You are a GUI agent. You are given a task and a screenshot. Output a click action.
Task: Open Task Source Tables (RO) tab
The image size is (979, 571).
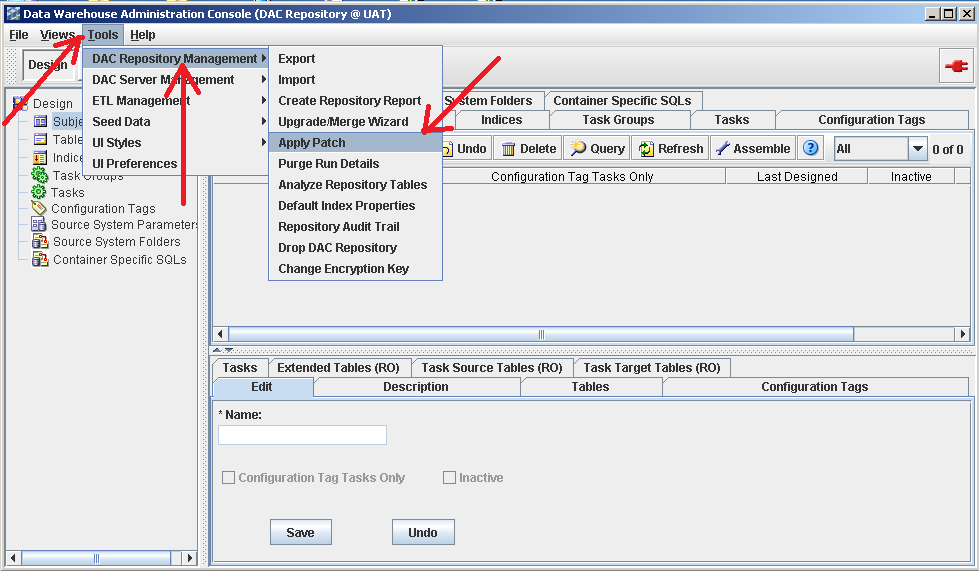(x=492, y=368)
